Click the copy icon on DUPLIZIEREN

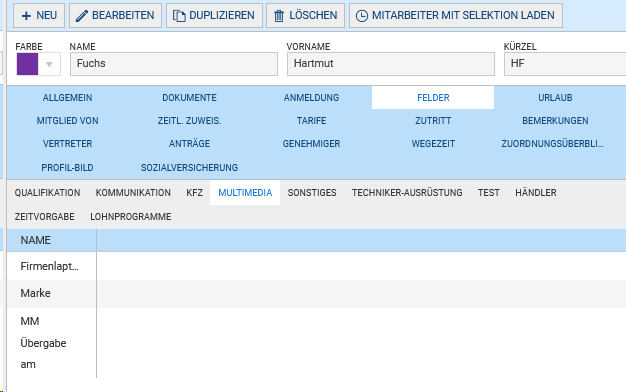179,16
